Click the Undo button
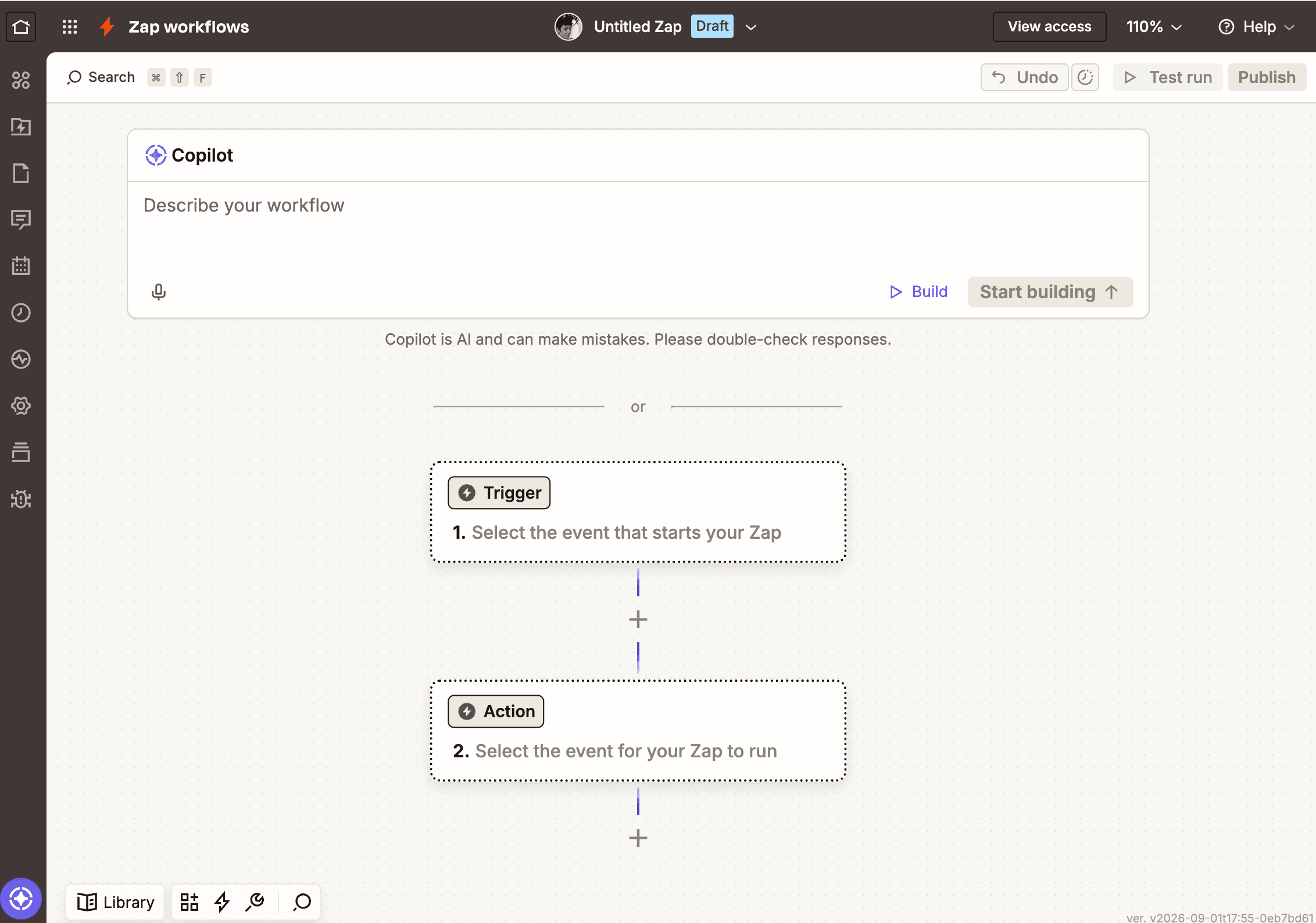The image size is (1316, 923). (x=1024, y=77)
